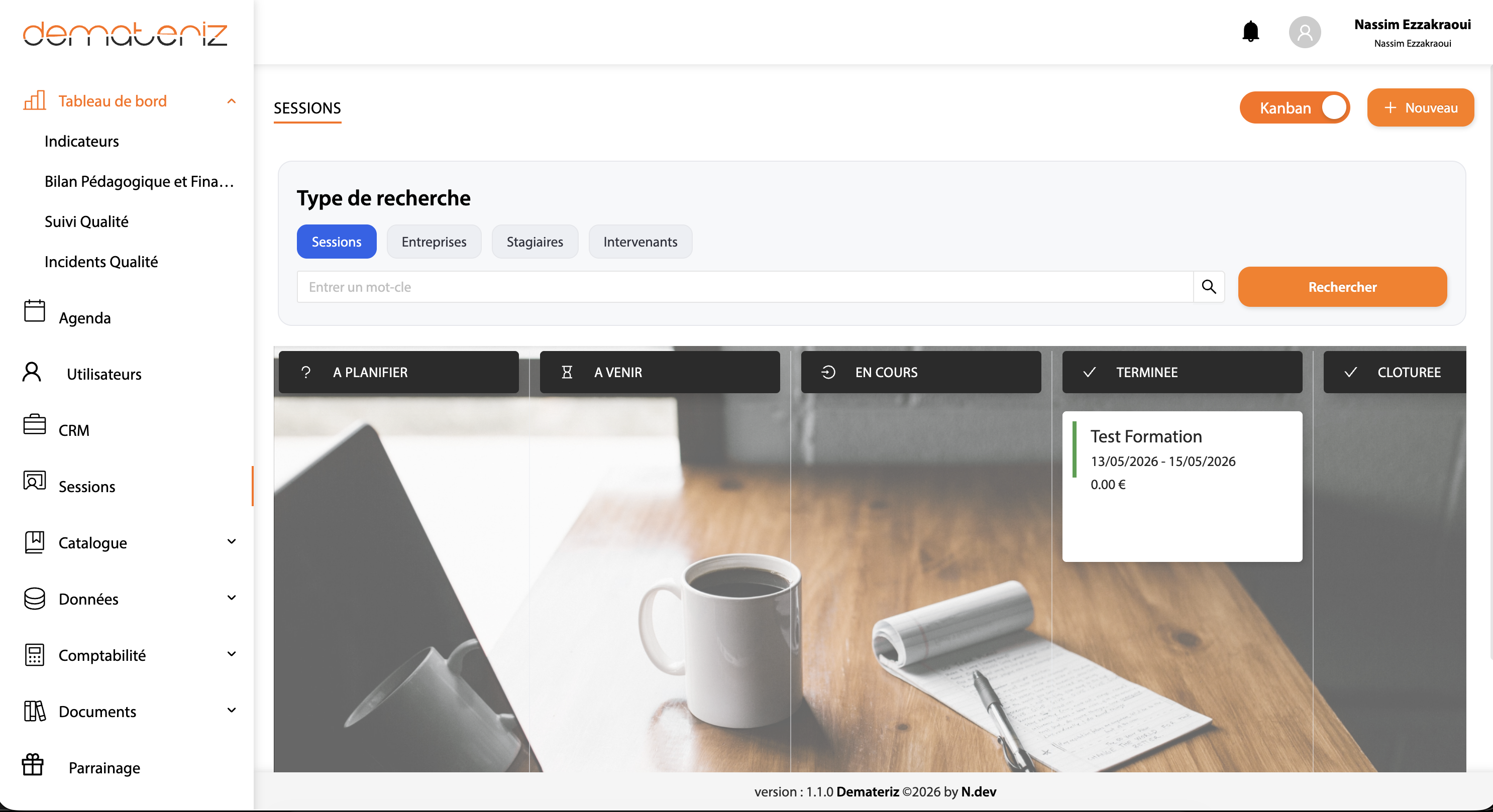Image resolution: width=1493 pixels, height=812 pixels.
Task: Expand the Documents submenu chevron
Action: click(231, 710)
